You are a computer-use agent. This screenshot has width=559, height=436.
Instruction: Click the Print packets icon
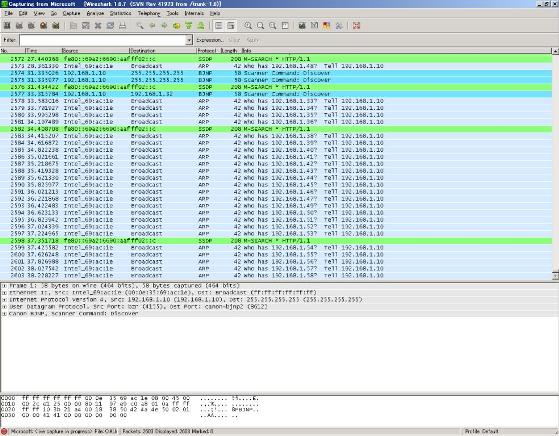(122, 26)
